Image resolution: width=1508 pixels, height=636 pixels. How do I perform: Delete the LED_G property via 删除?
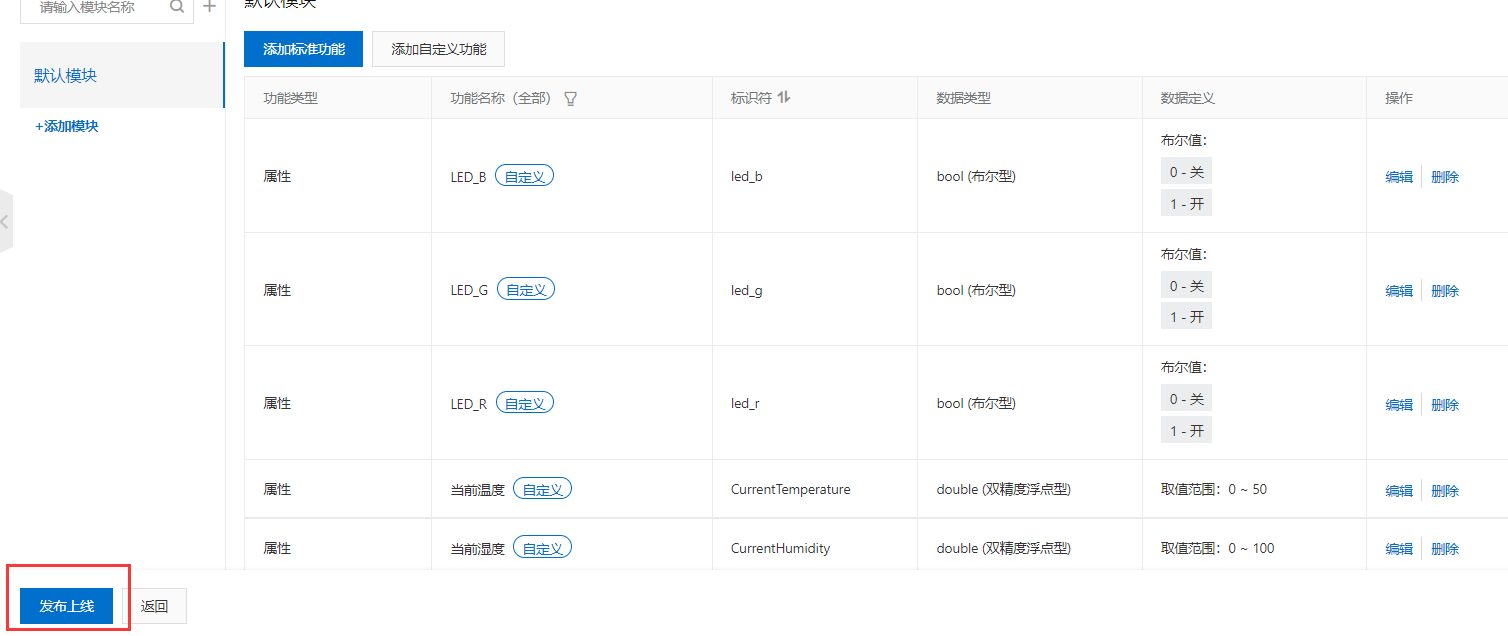click(x=1445, y=289)
